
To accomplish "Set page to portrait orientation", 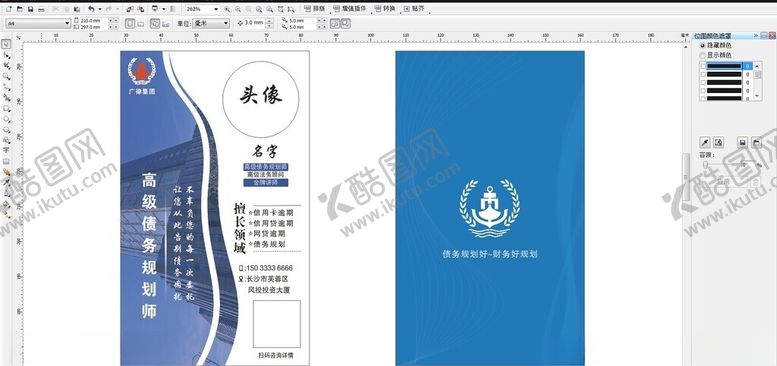I will click(x=130, y=23).
